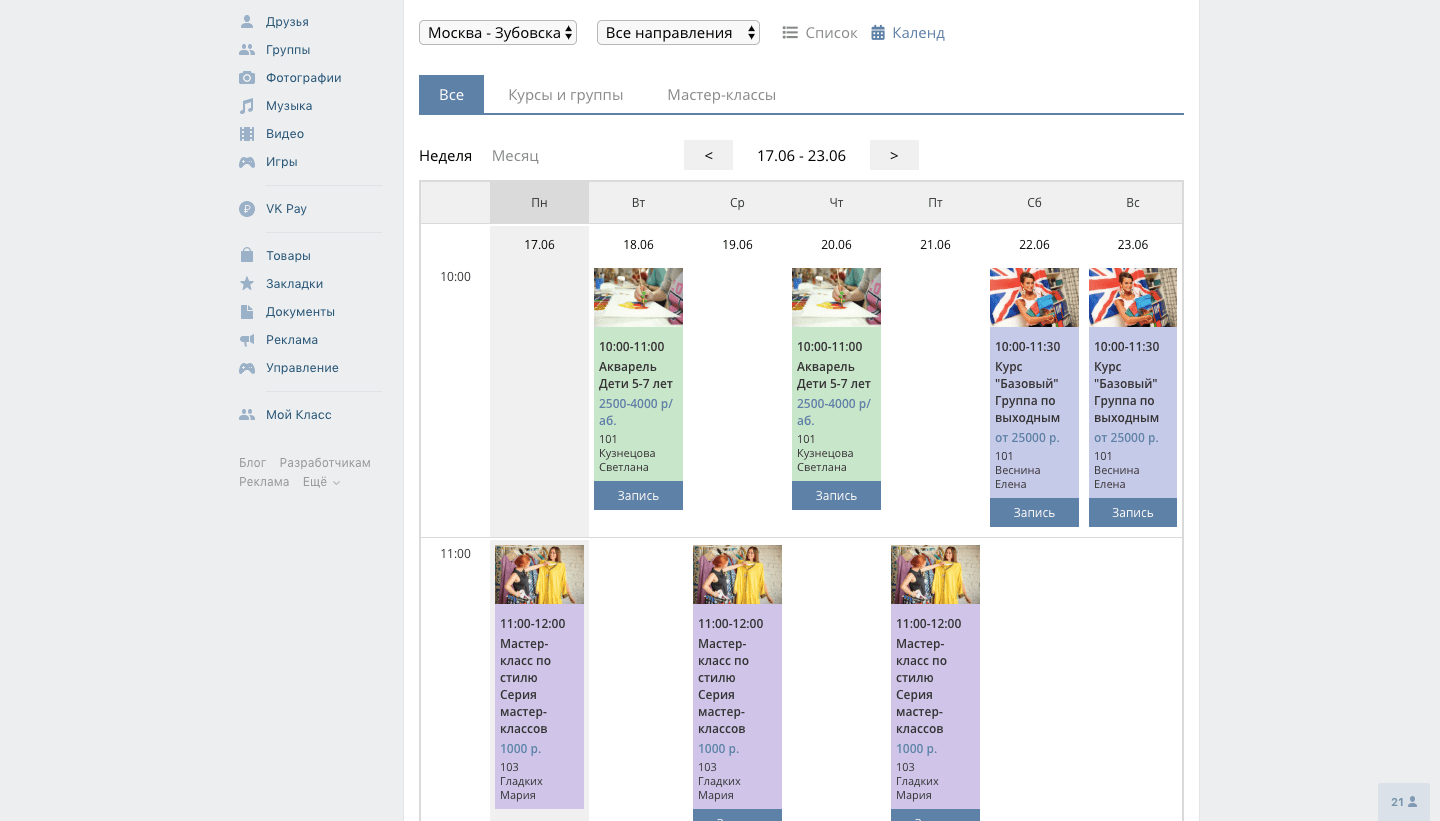Open the Закладки sidebar link
The image size is (1440, 821).
pyautogui.click(x=295, y=283)
